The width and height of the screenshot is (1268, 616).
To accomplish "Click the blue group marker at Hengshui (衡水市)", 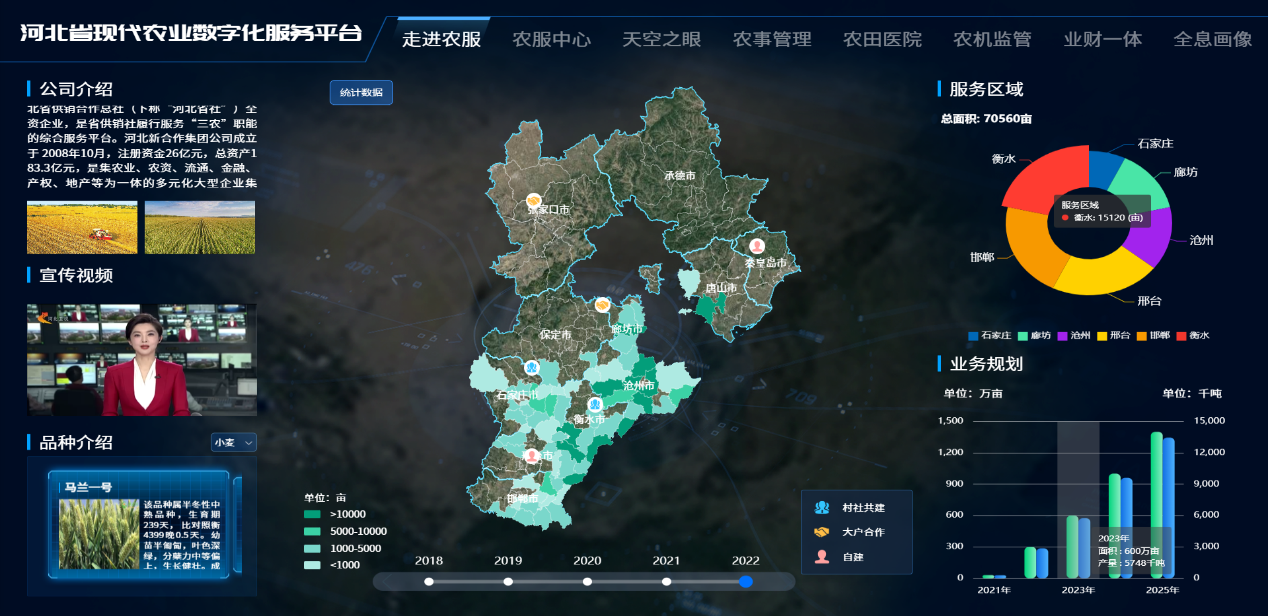I will 595,405.
